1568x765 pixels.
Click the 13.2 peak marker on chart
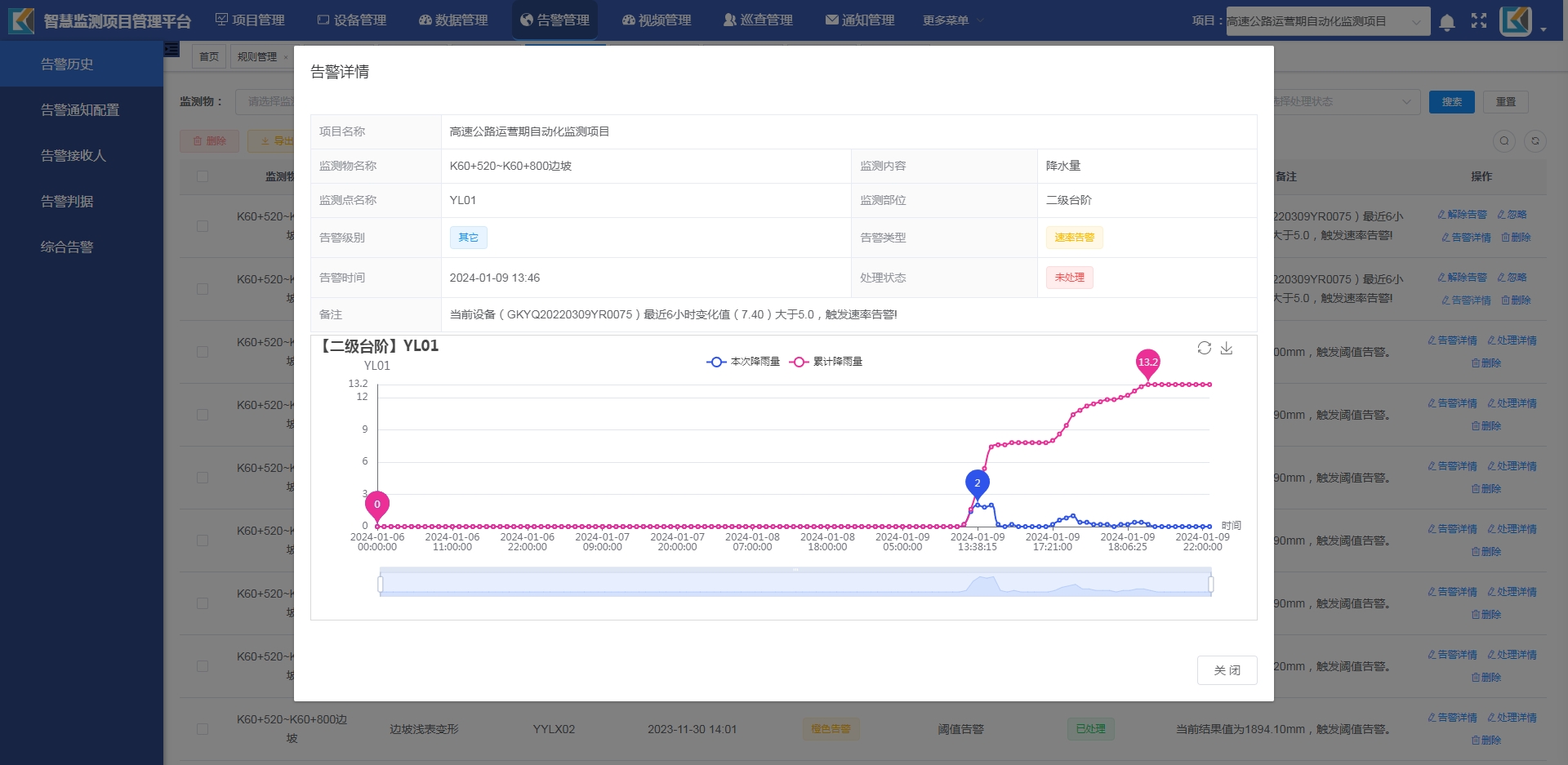(1148, 363)
